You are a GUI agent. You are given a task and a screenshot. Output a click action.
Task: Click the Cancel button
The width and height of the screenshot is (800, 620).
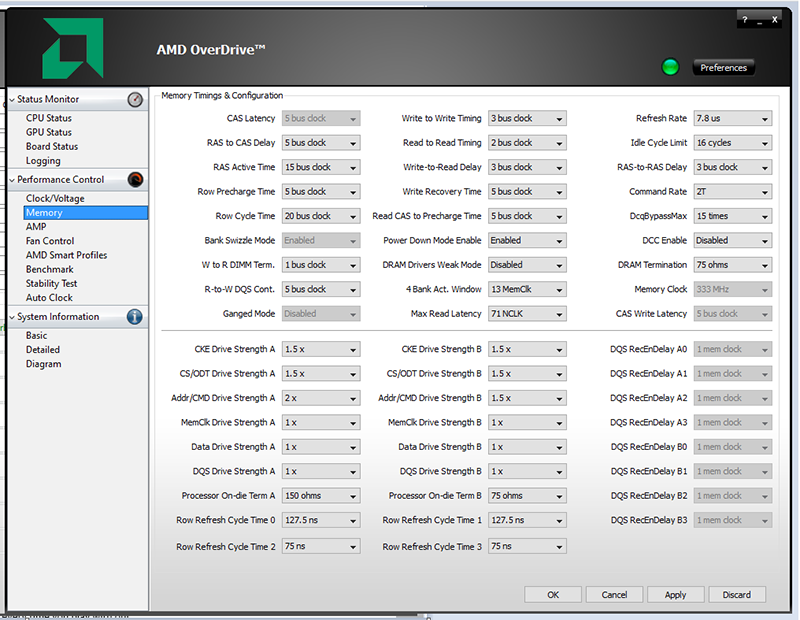(x=614, y=595)
